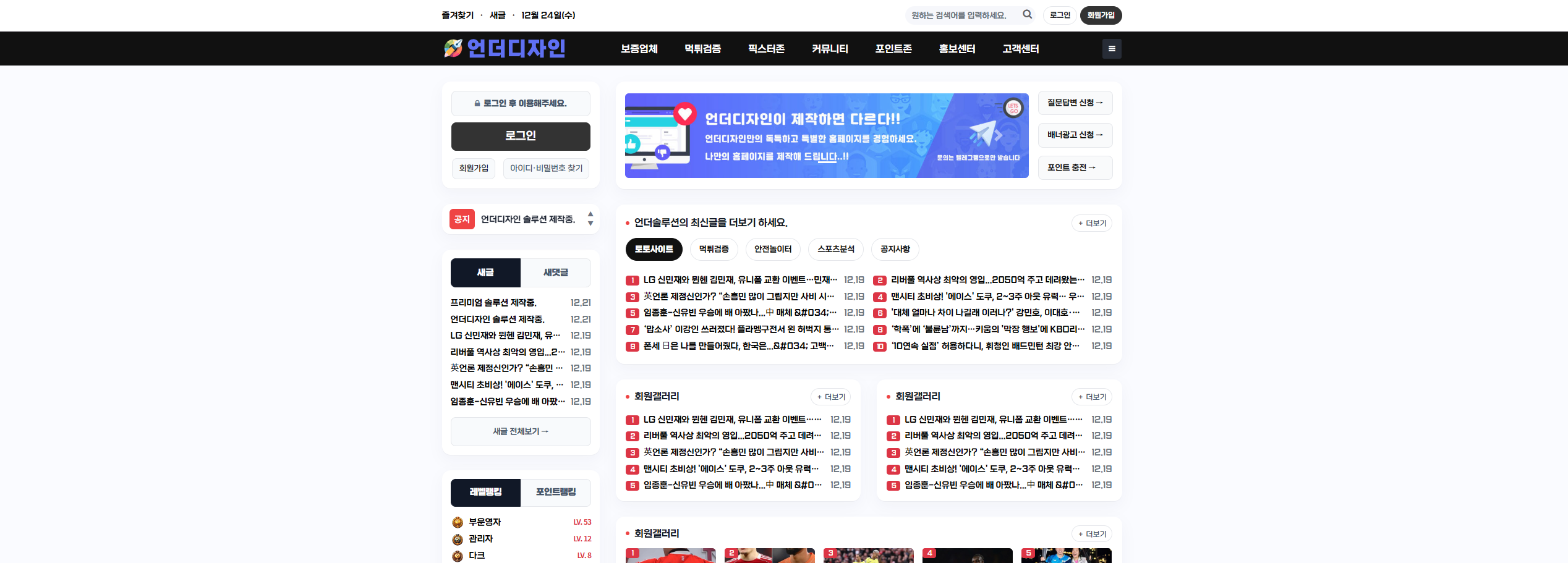Click inside the search input field

(961, 15)
